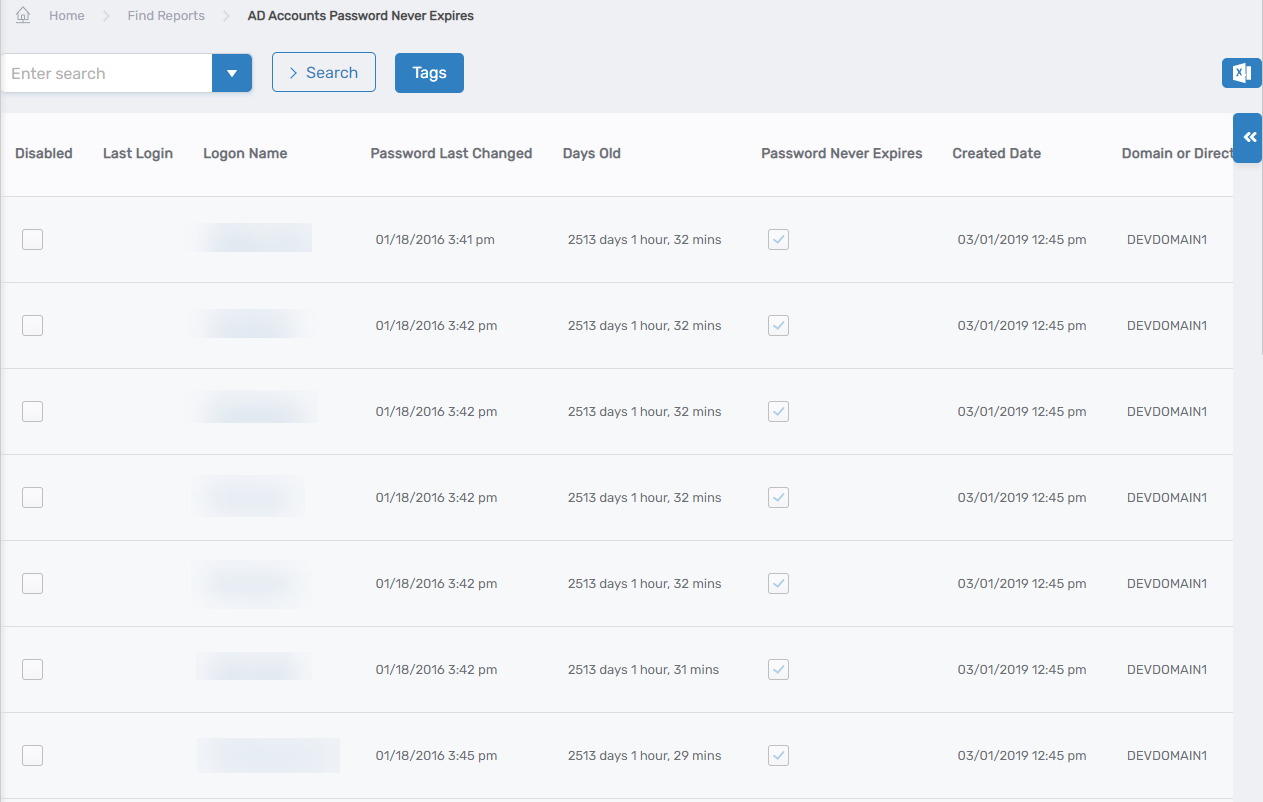This screenshot has height=802, width=1263.
Task: Click the Search button
Action: click(323, 73)
